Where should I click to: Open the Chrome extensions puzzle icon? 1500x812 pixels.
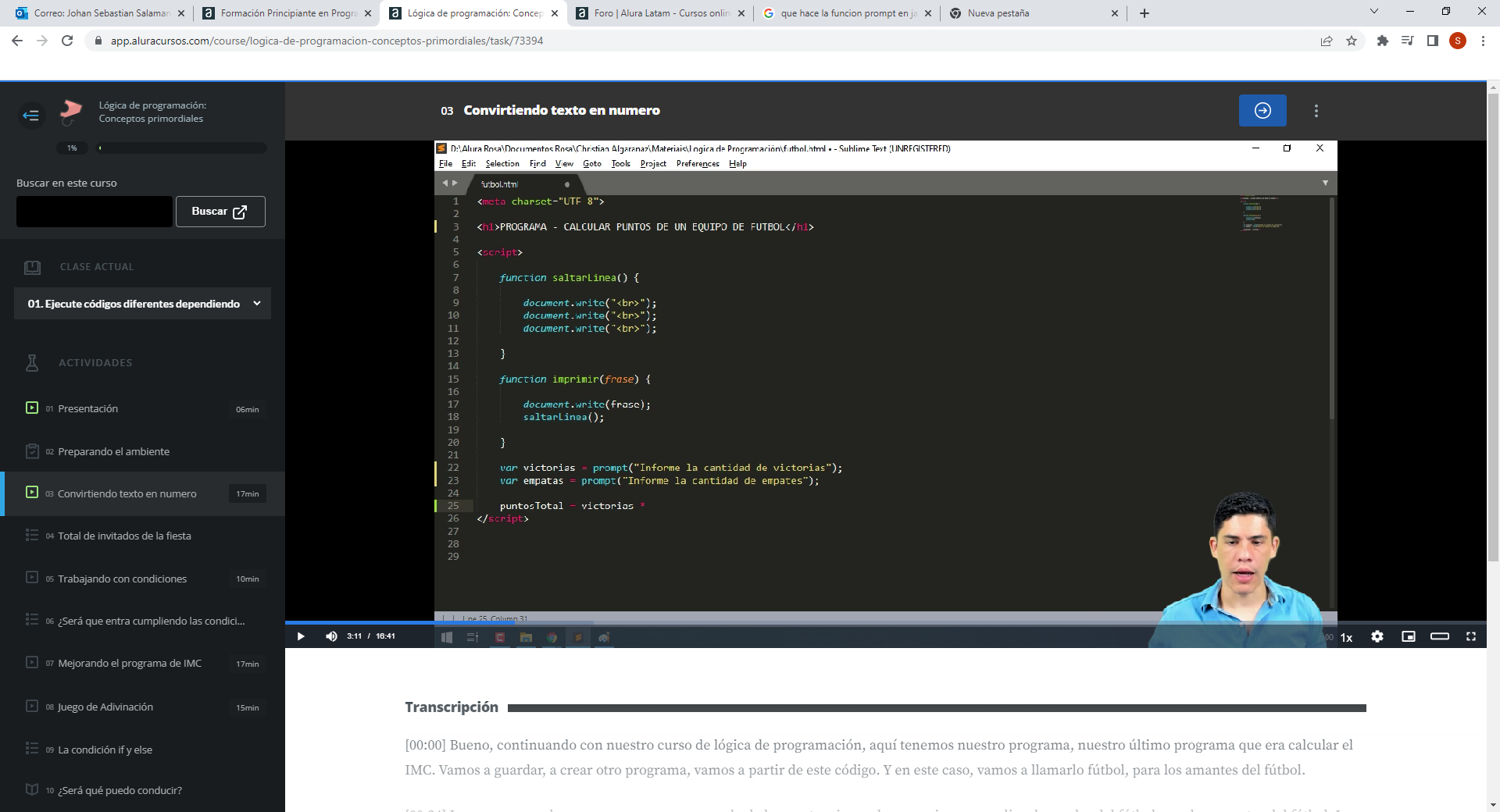(x=1383, y=41)
